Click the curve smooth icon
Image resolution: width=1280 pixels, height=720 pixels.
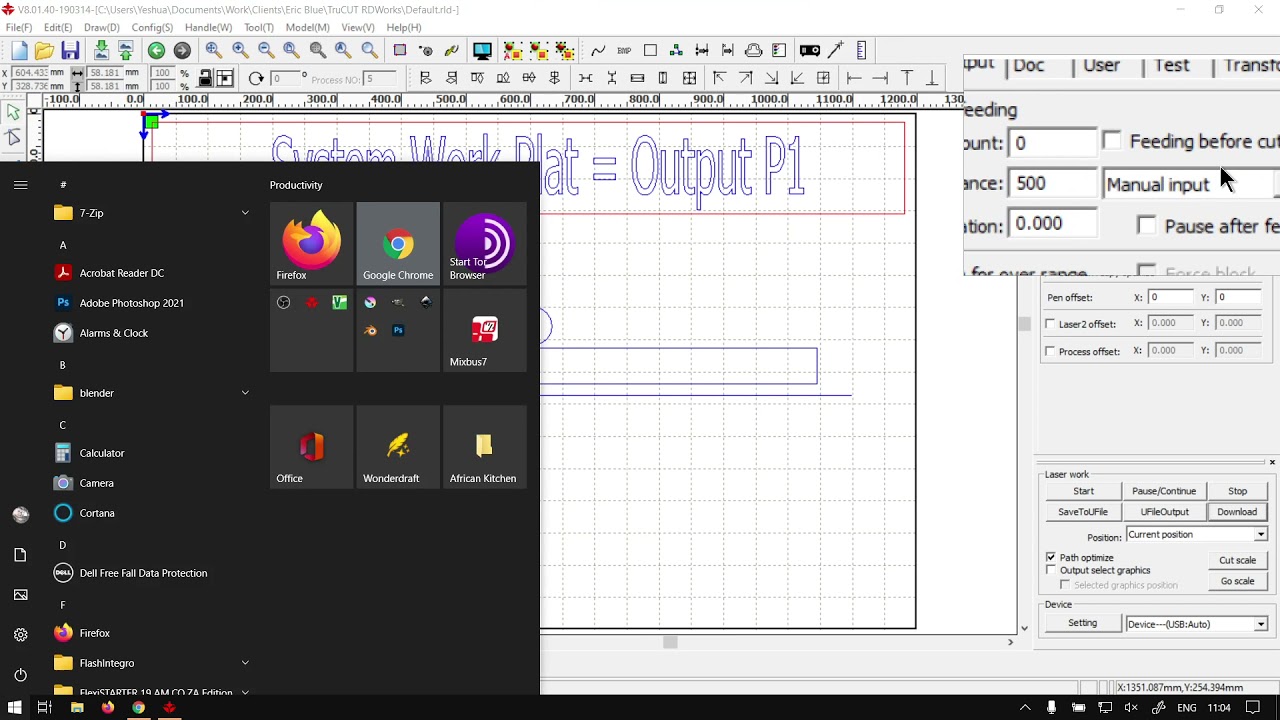tap(598, 51)
